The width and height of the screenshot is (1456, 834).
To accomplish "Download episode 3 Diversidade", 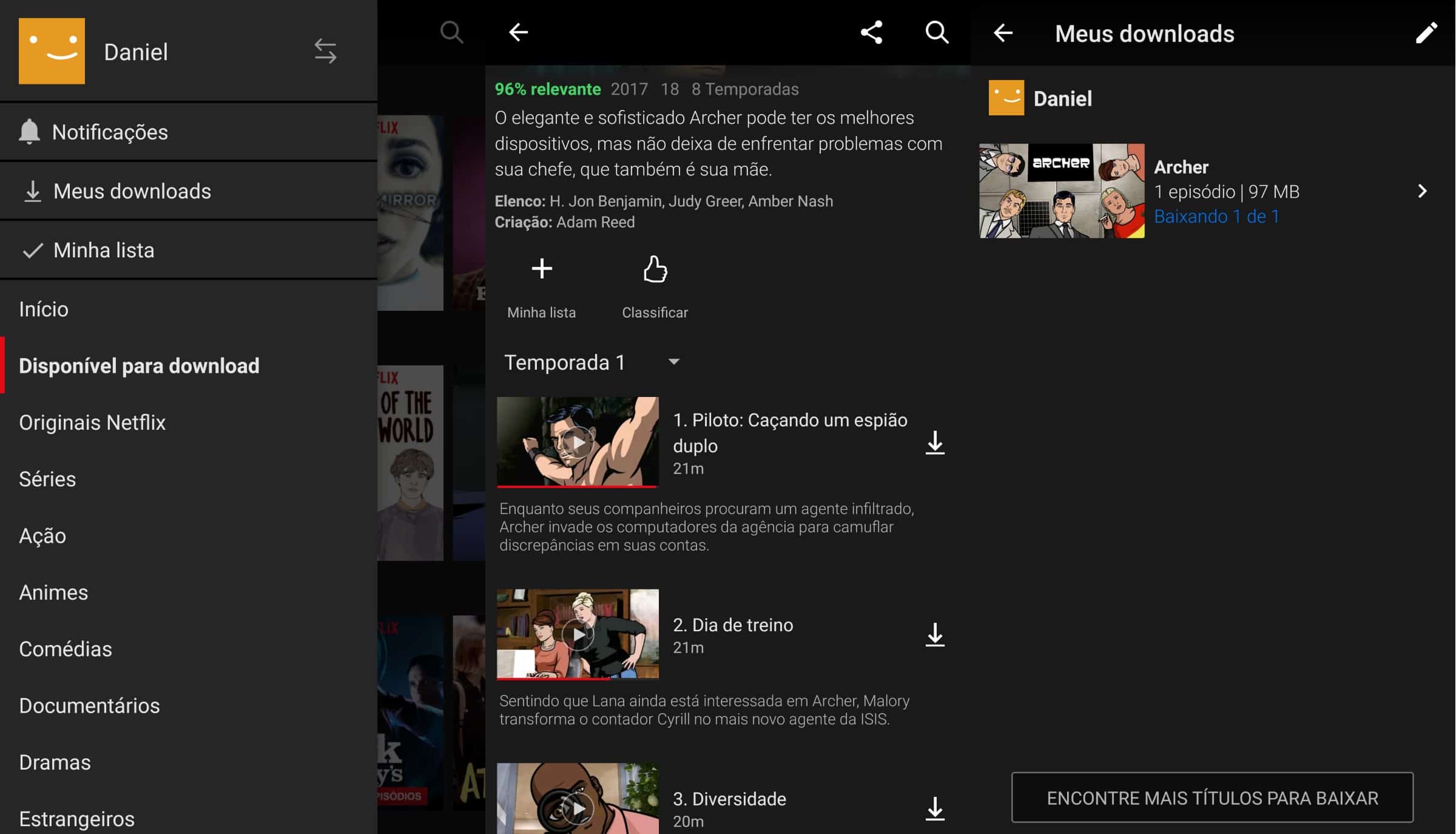I will (x=935, y=809).
